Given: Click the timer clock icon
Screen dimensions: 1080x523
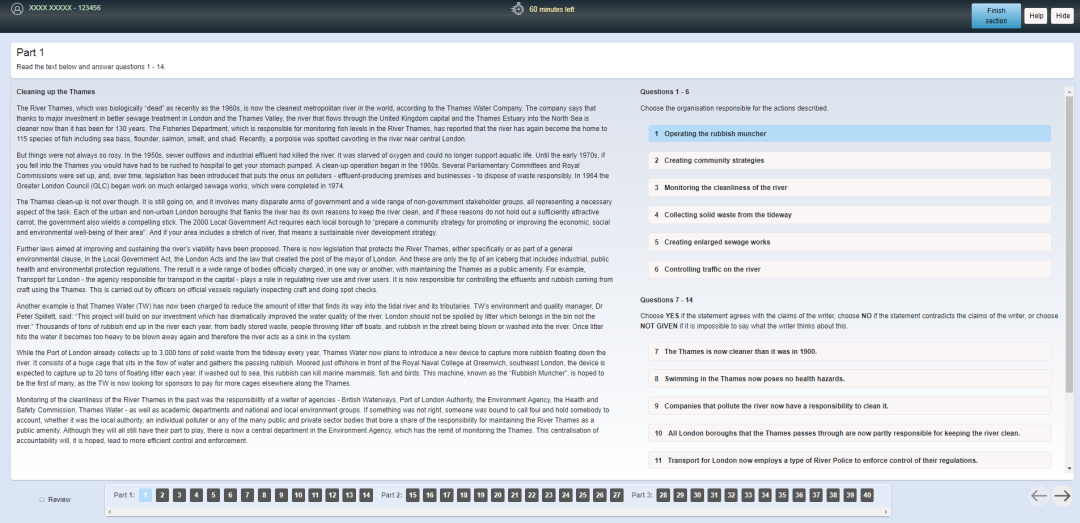Looking at the screenshot, I should [x=517, y=9].
